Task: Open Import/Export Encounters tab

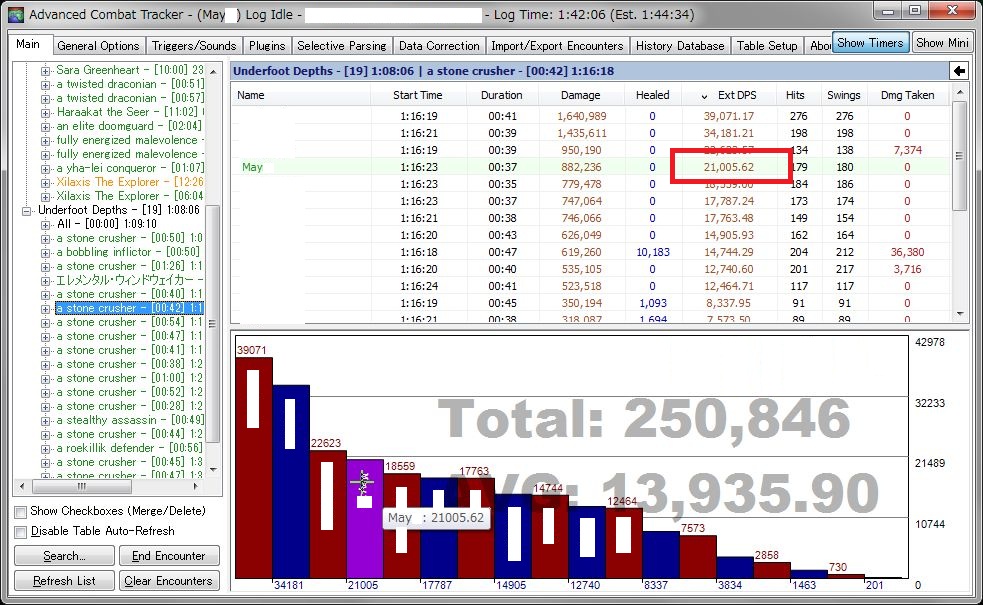Action: (x=557, y=46)
